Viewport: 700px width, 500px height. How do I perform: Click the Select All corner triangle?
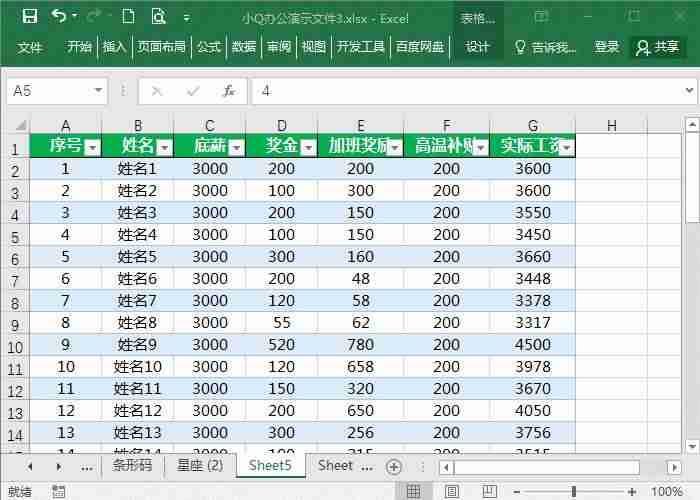coord(20,125)
